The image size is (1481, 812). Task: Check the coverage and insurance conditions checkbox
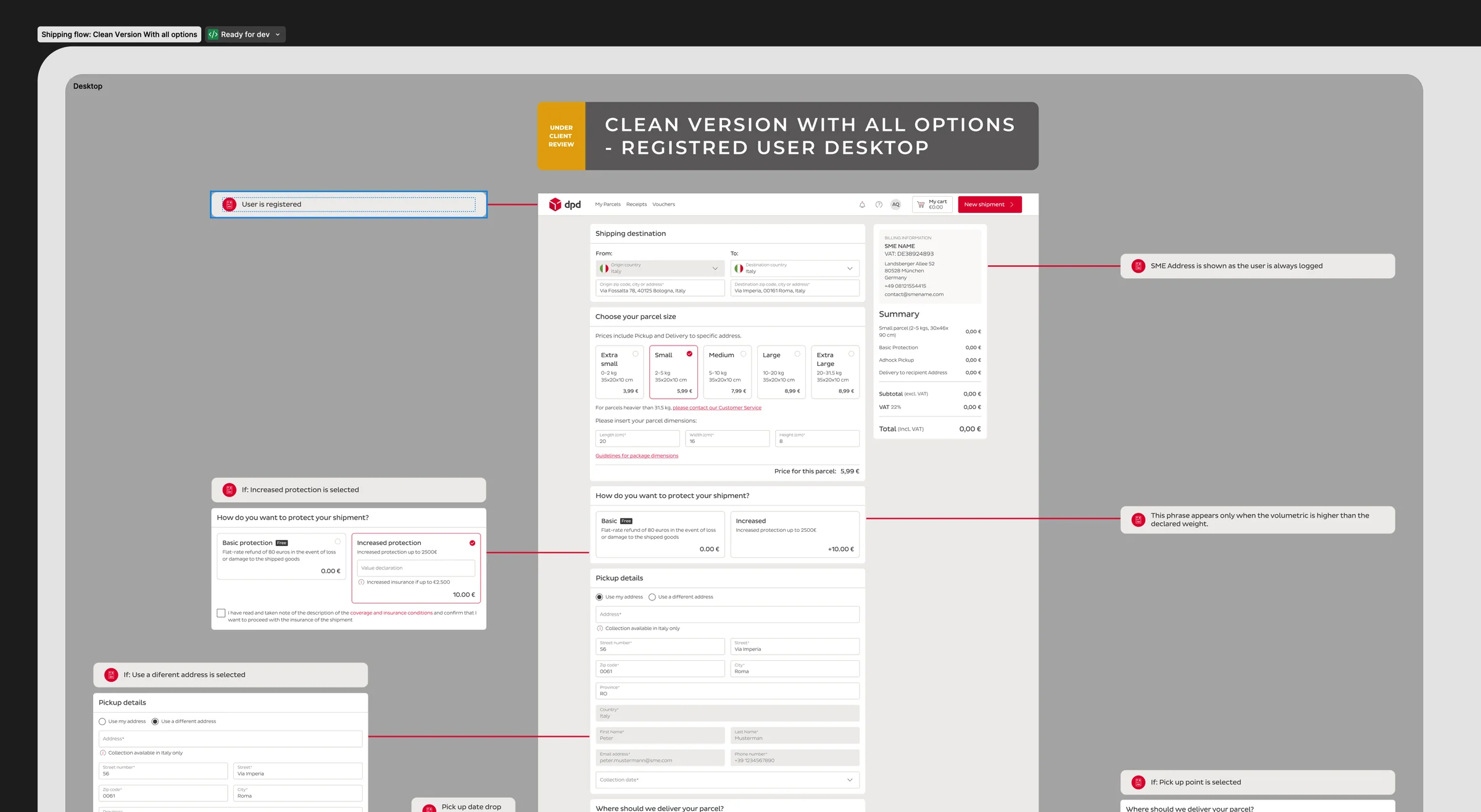coord(221,613)
